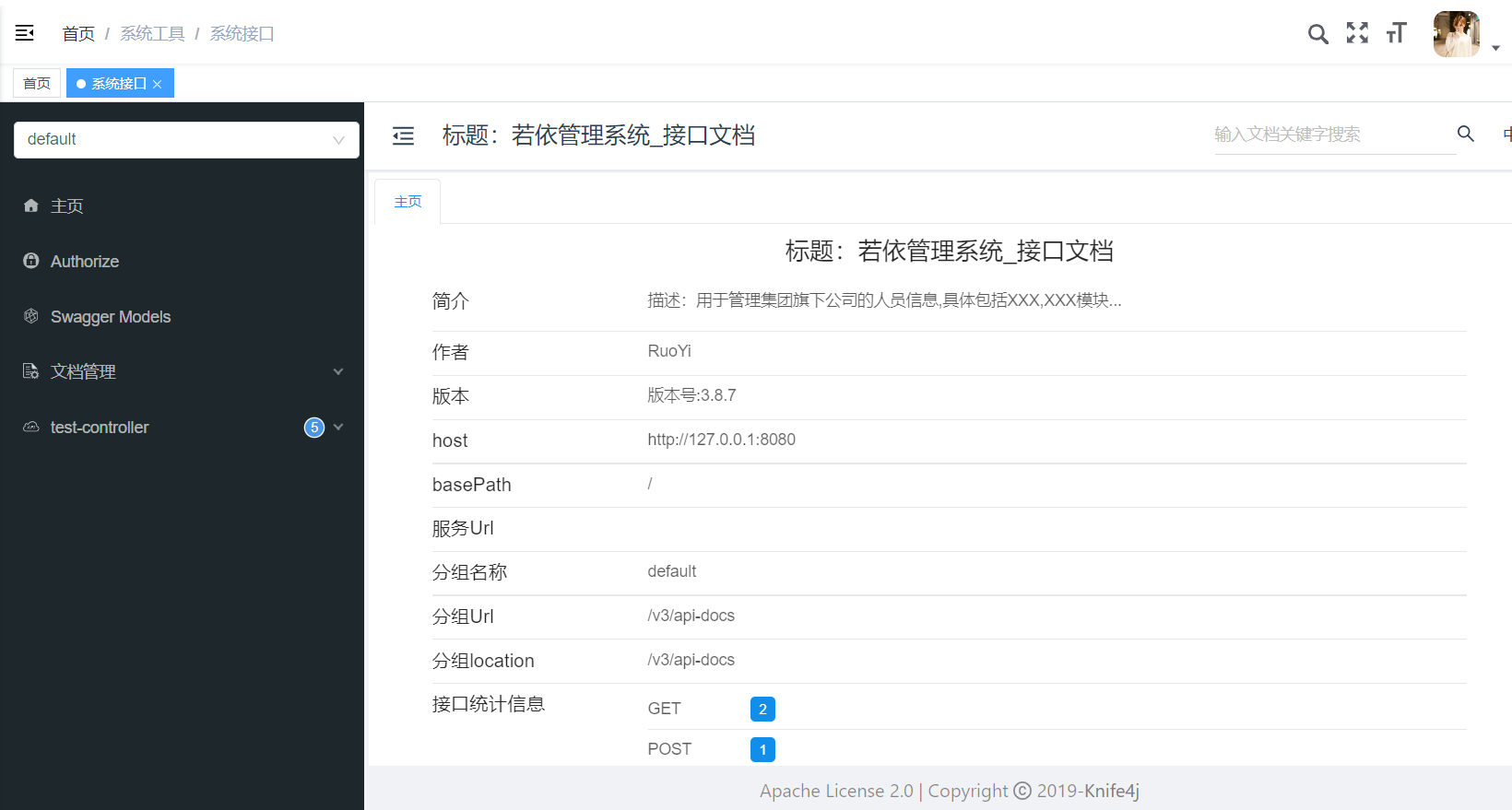Click the 首页 breadcrumb link
This screenshot has width=1512, height=810.
78,34
